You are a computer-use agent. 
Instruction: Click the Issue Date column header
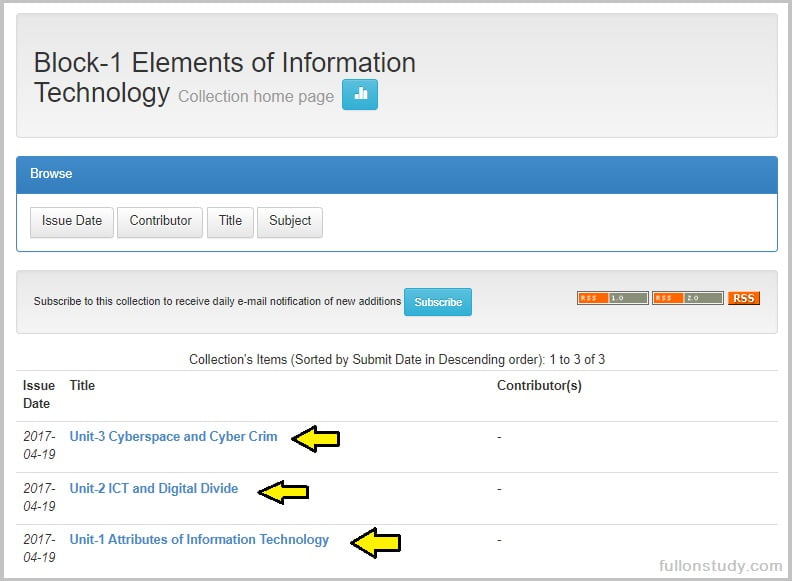tap(39, 394)
